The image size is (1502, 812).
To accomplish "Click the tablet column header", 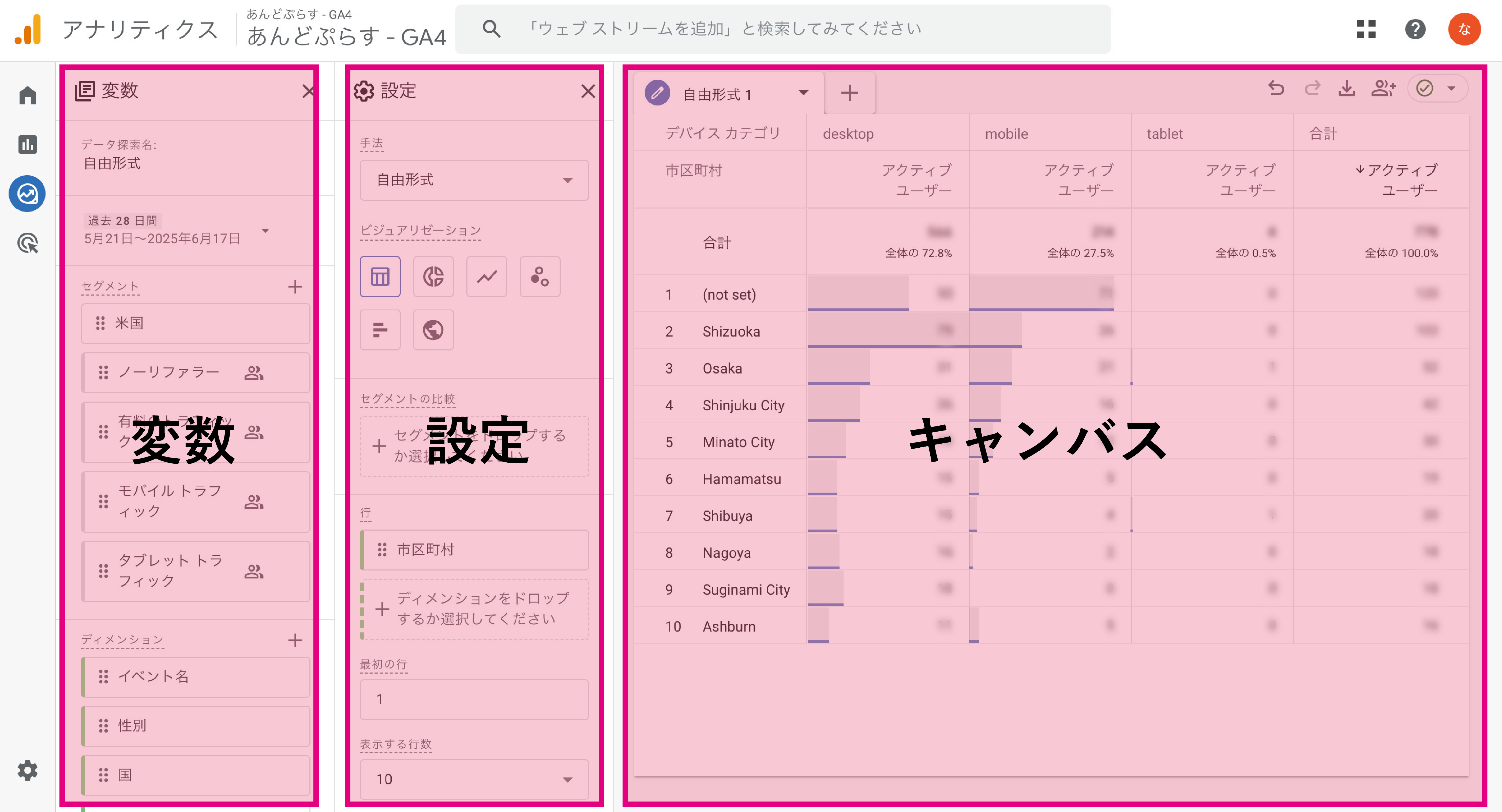I will coord(1164,134).
